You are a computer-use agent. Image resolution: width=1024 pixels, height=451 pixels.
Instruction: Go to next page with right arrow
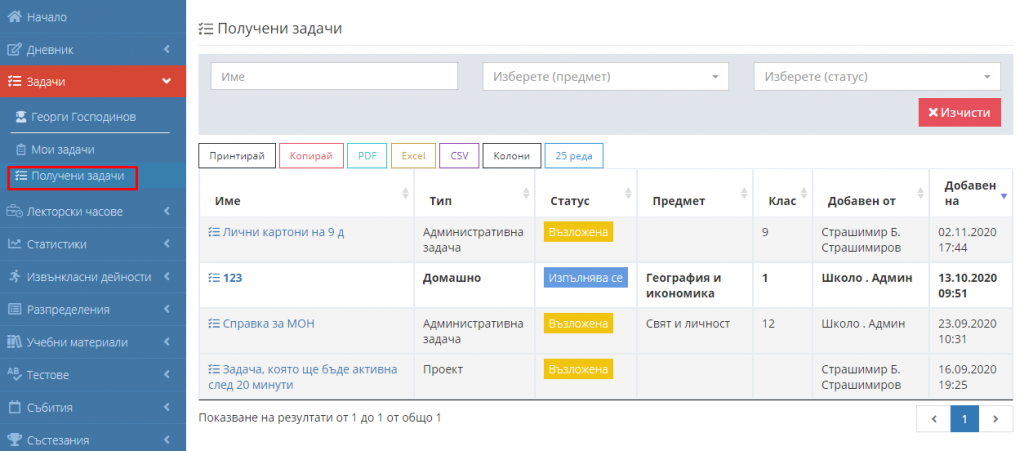coord(996,419)
